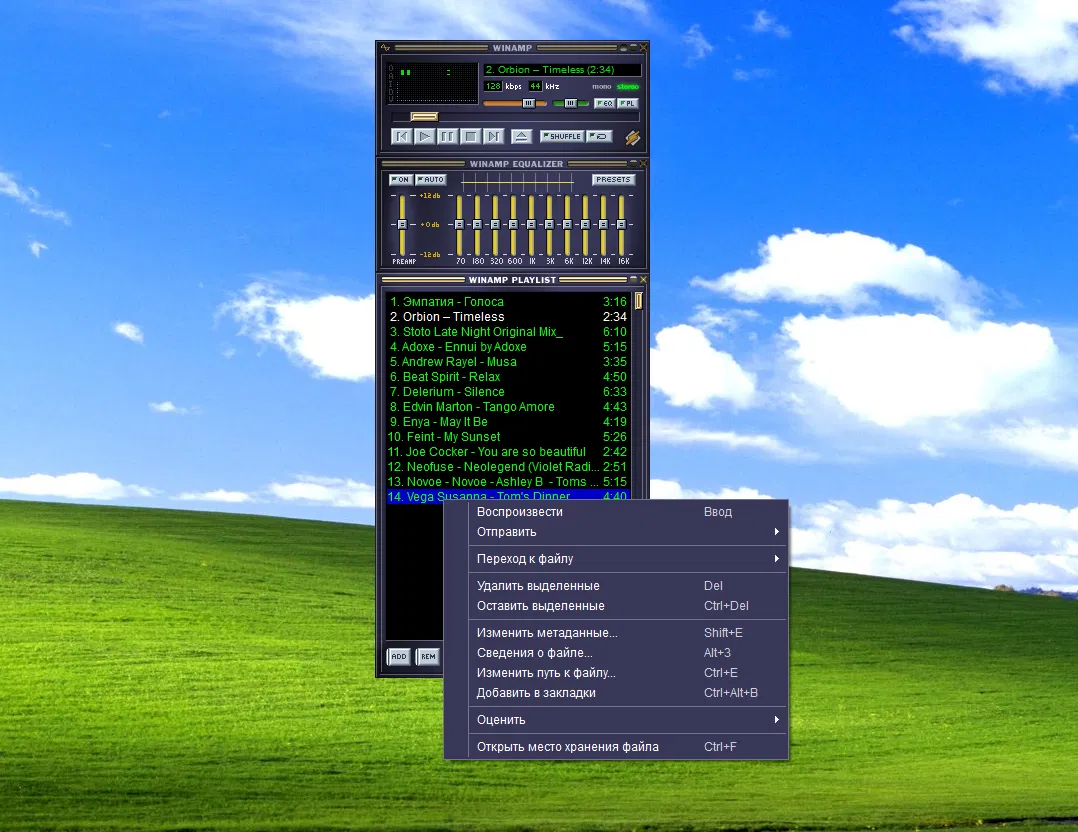Click the equalizer window shade button
This screenshot has height=832, width=1078.
pos(633,164)
